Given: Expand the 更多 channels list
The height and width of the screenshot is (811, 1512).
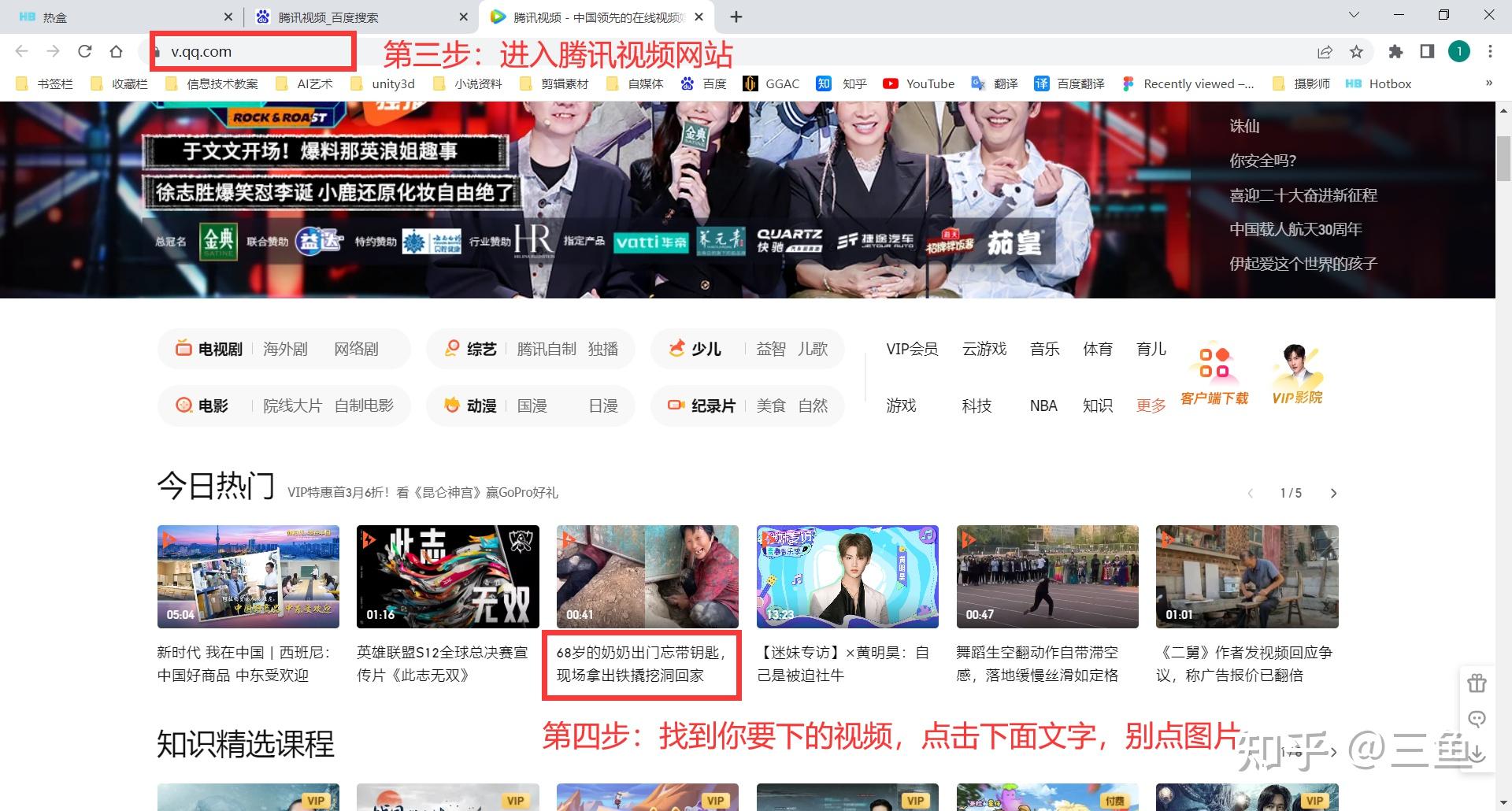Looking at the screenshot, I should [1151, 405].
